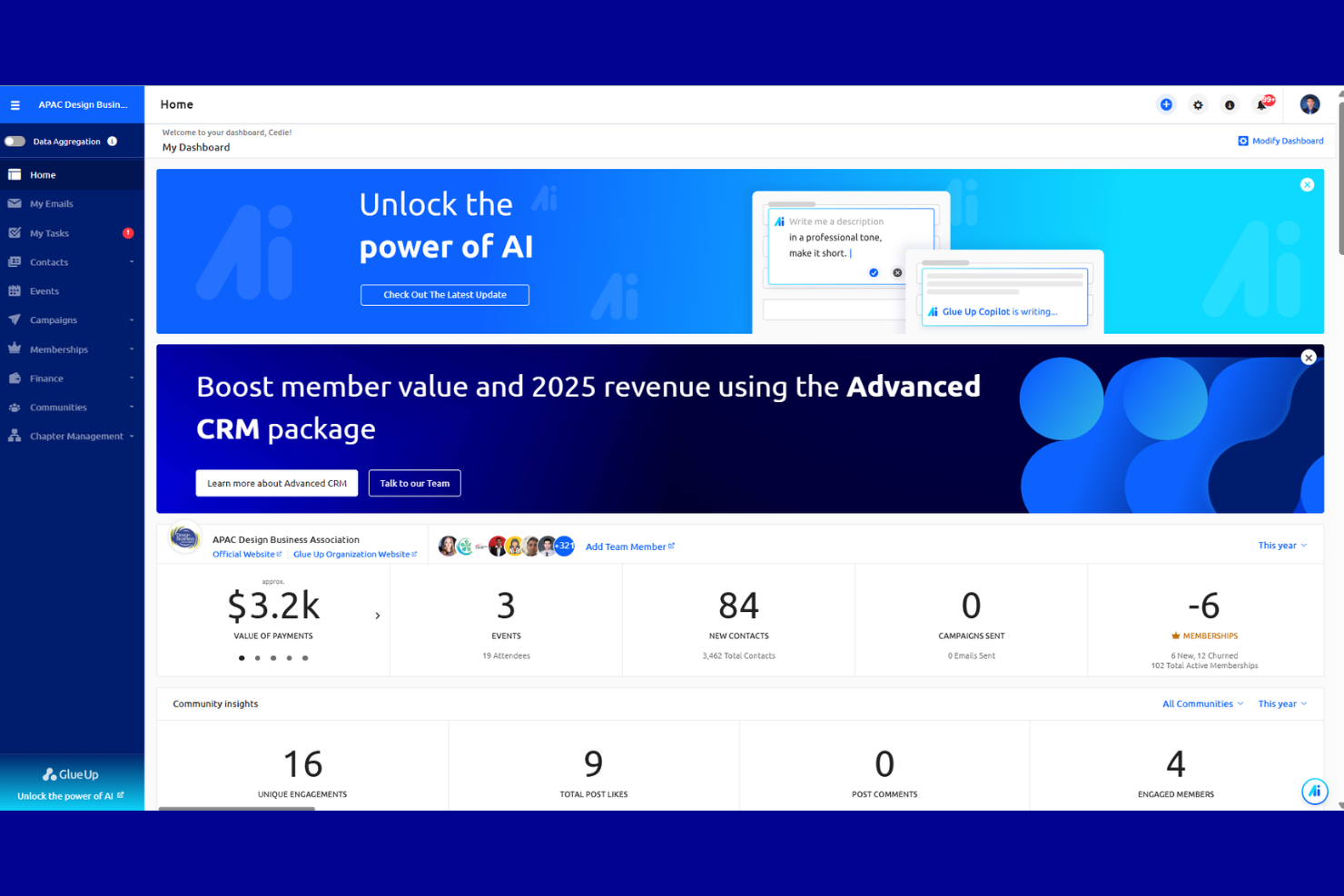
Task: Click the Glue Up logo in sidebar footer
Action: click(x=71, y=774)
